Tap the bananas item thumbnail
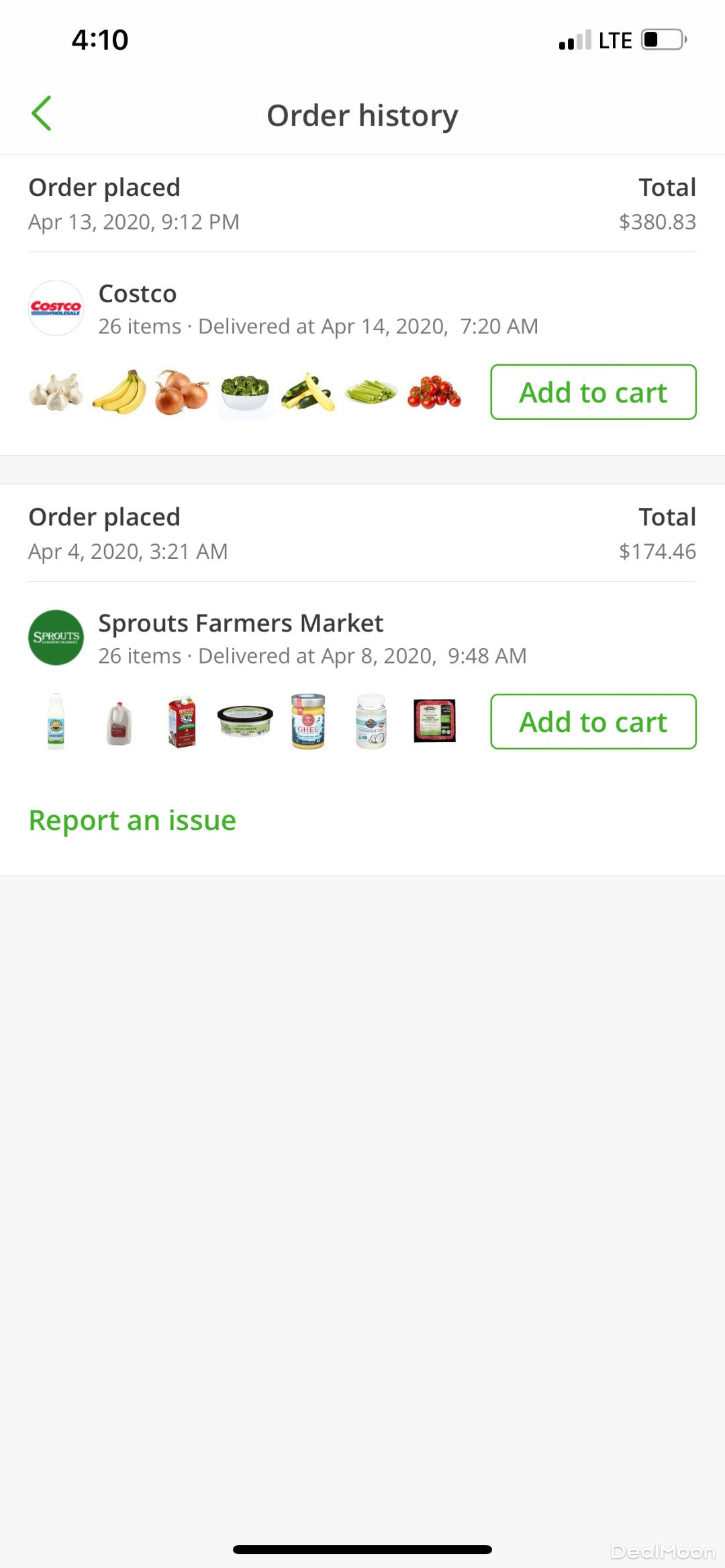 [119, 392]
